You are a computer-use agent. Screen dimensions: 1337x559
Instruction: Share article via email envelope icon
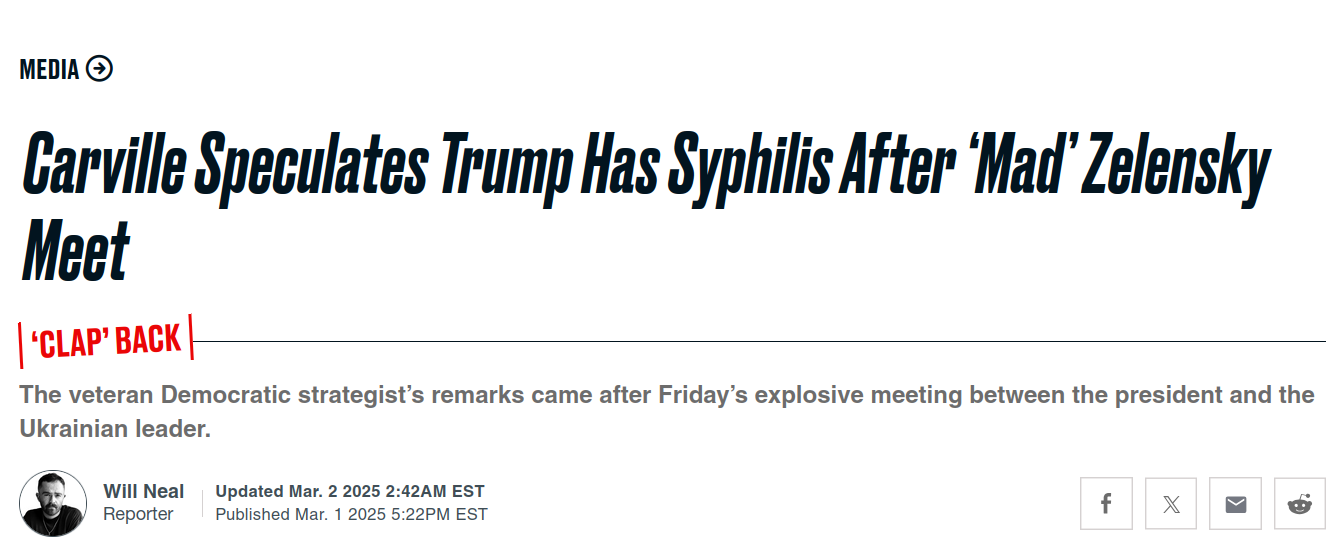click(x=1235, y=504)
